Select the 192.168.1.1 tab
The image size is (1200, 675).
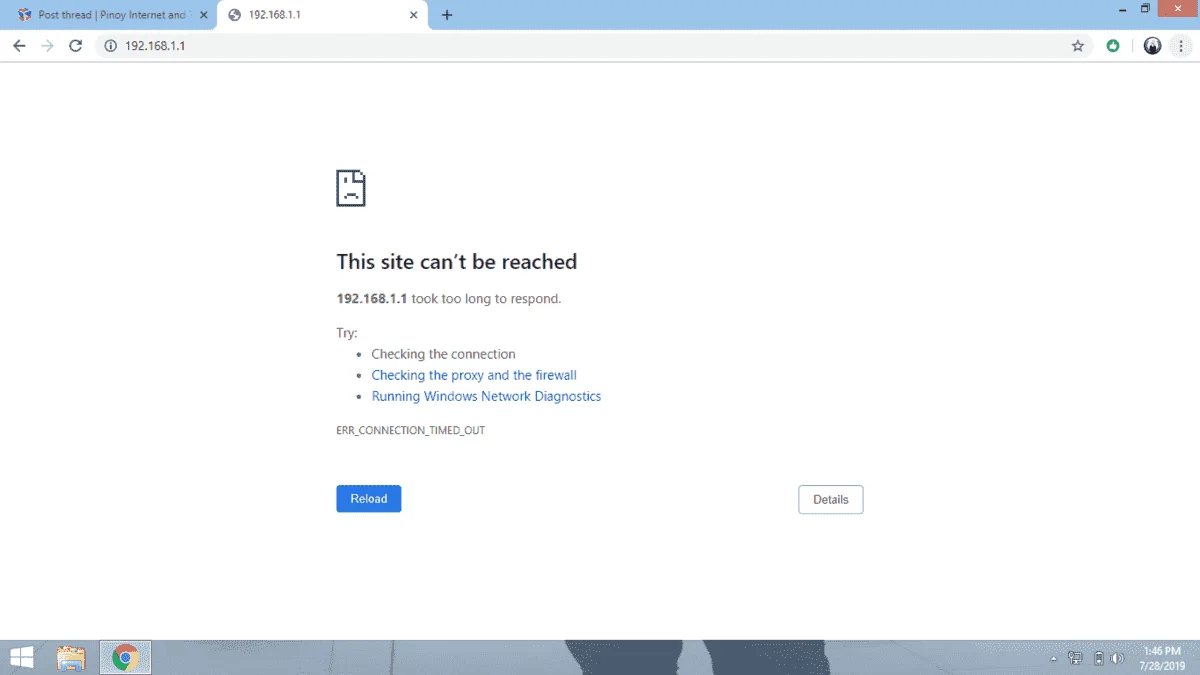coord(320,15)
